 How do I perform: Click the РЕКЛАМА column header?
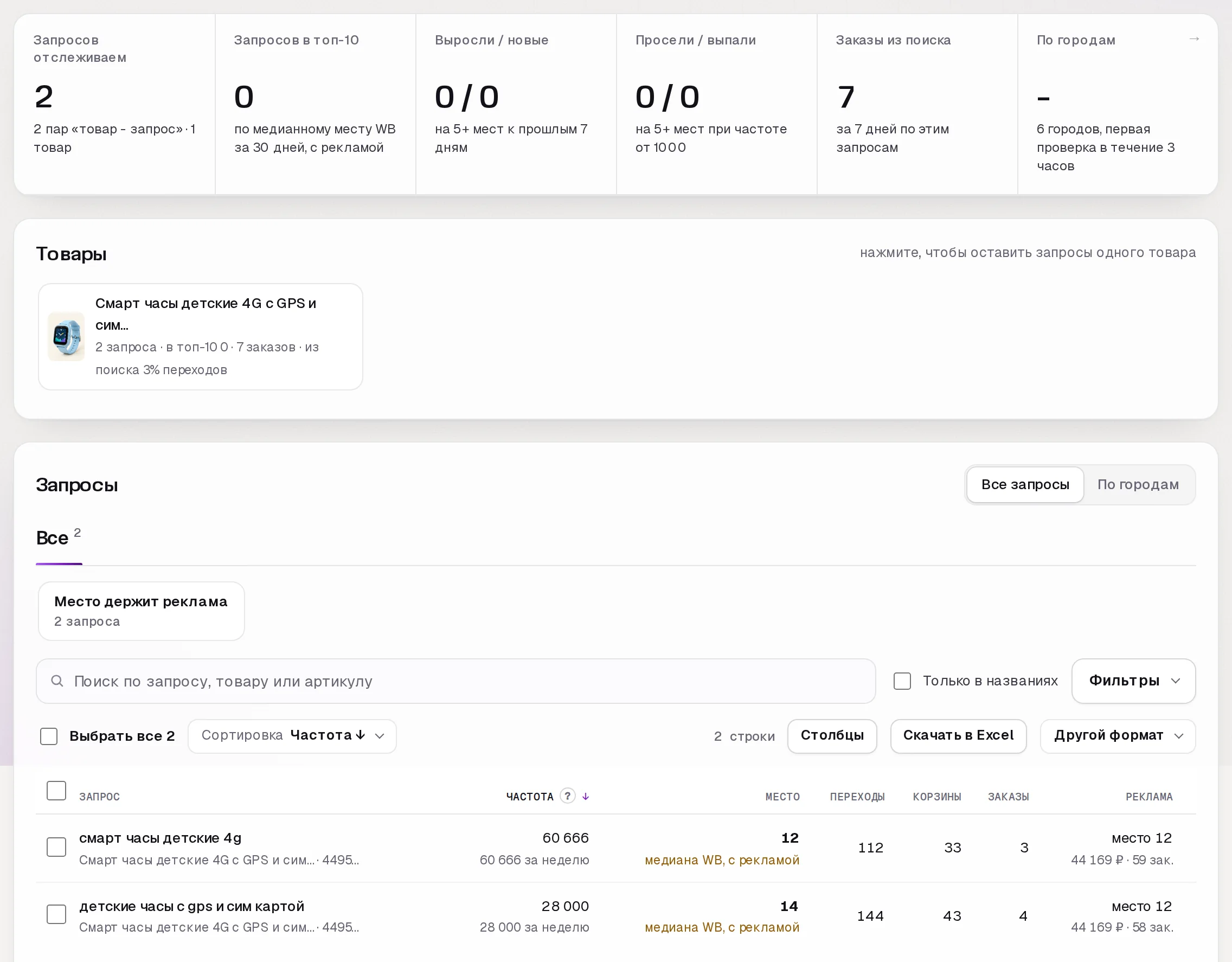[1149, 797]
